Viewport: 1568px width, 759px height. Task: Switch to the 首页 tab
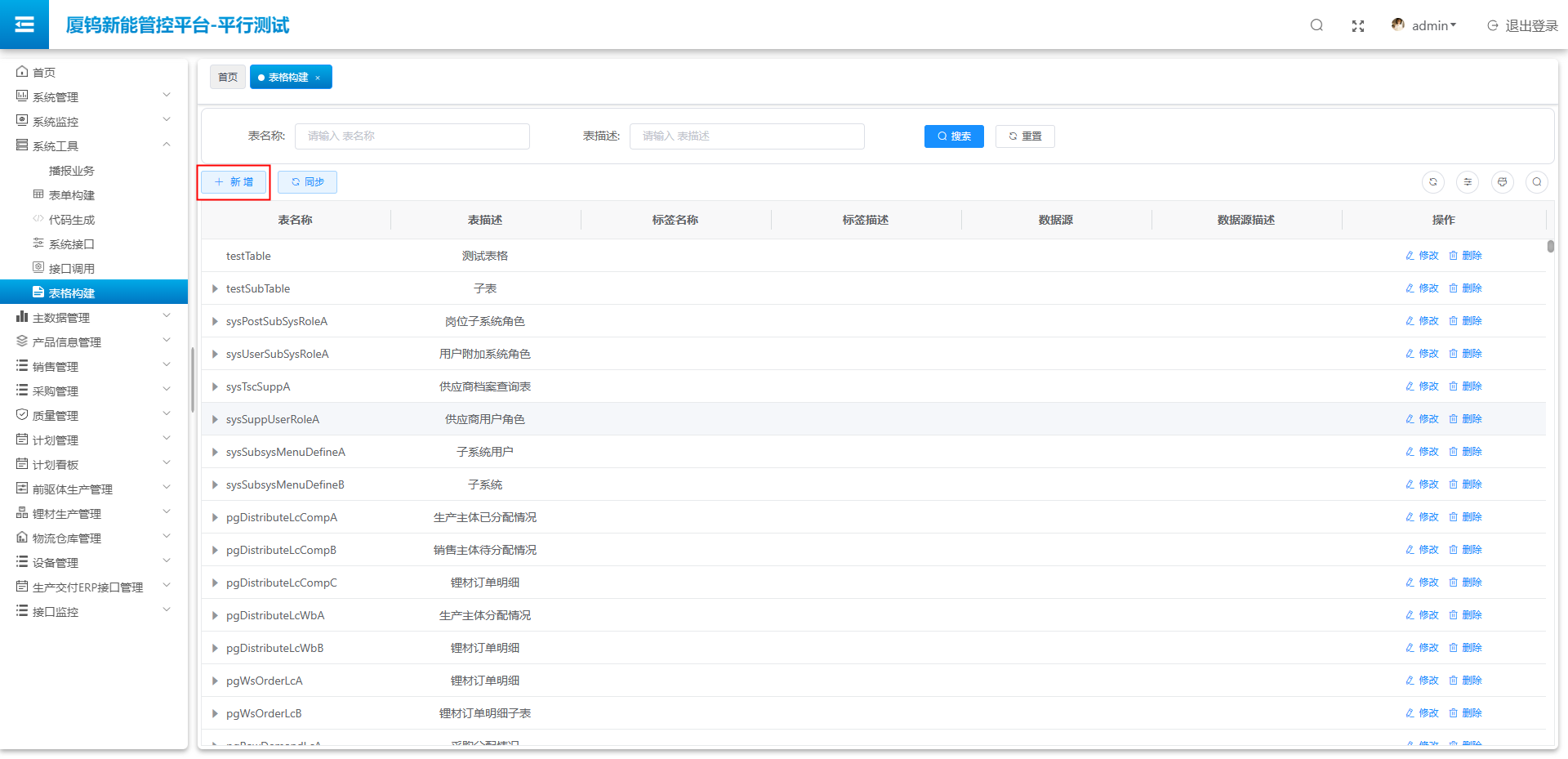[228, 77]
